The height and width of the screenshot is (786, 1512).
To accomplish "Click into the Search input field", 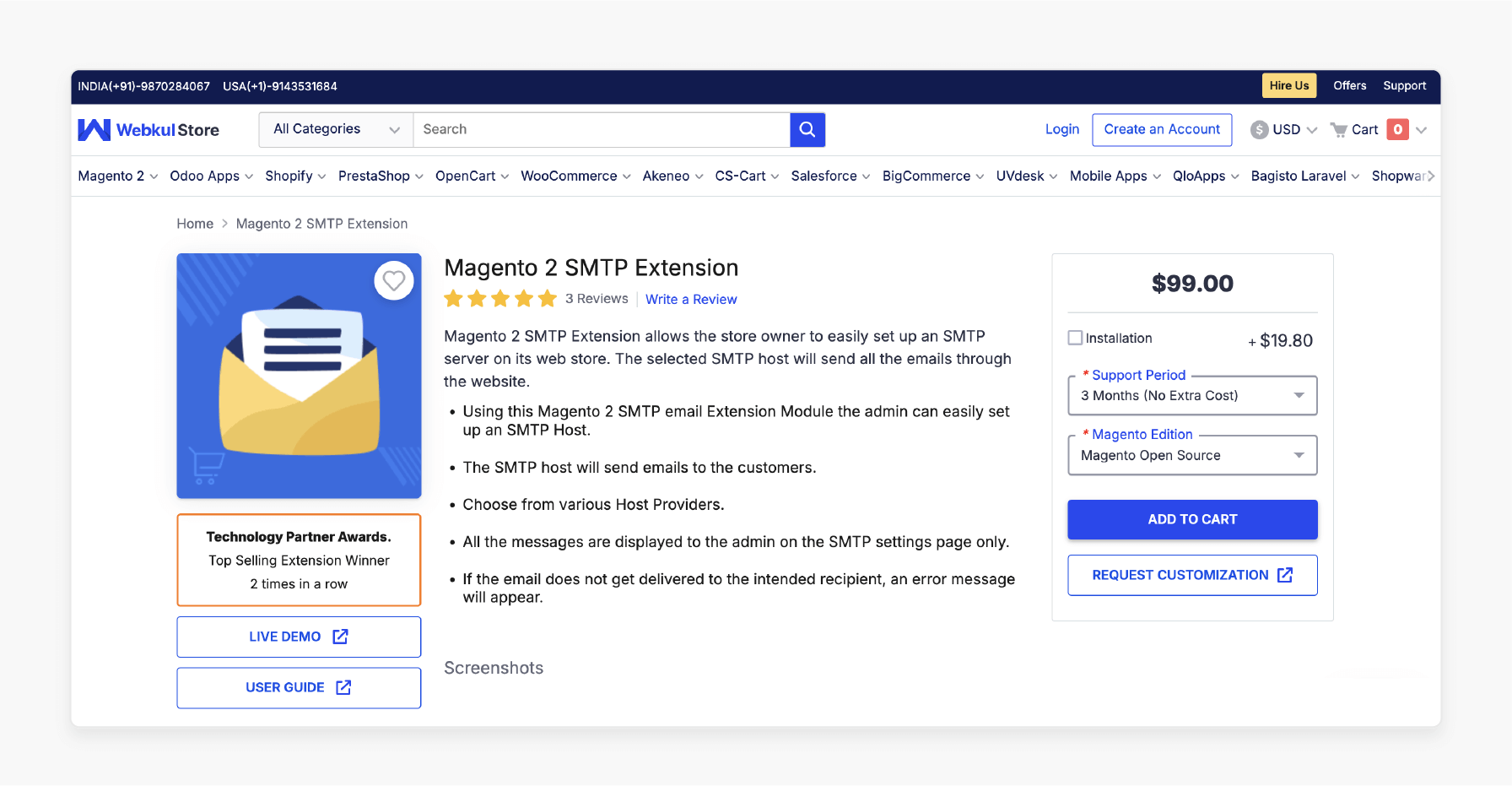I will click(602, 129).
